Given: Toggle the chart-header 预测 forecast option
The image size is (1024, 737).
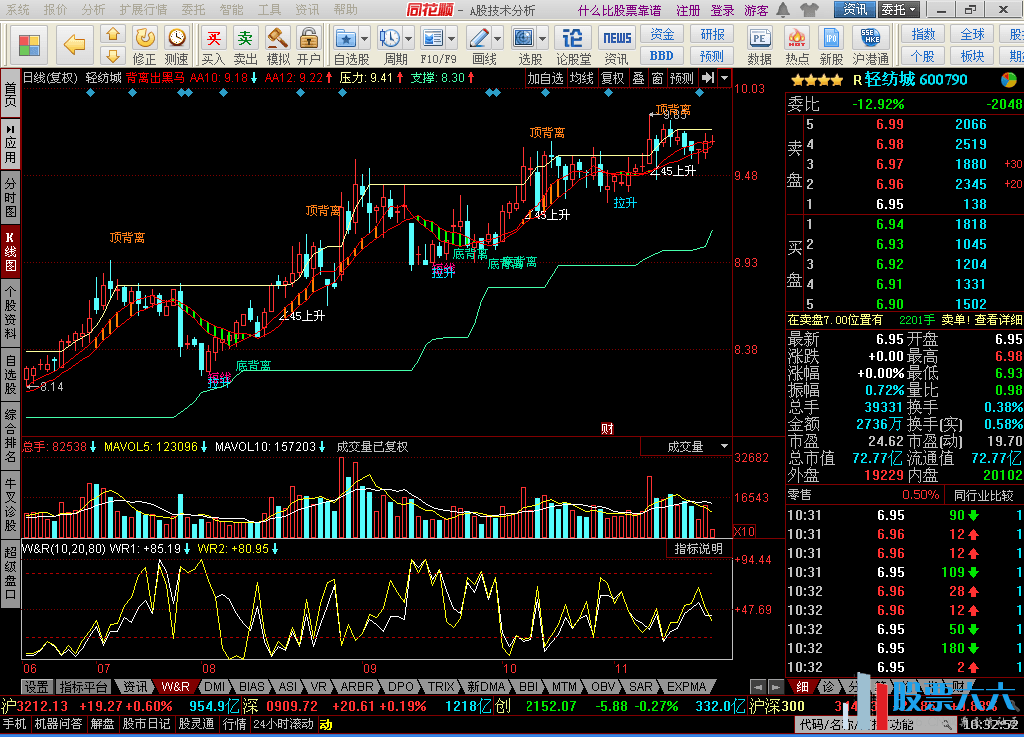Looking at the screenshot, I should (x=682, y=78).
